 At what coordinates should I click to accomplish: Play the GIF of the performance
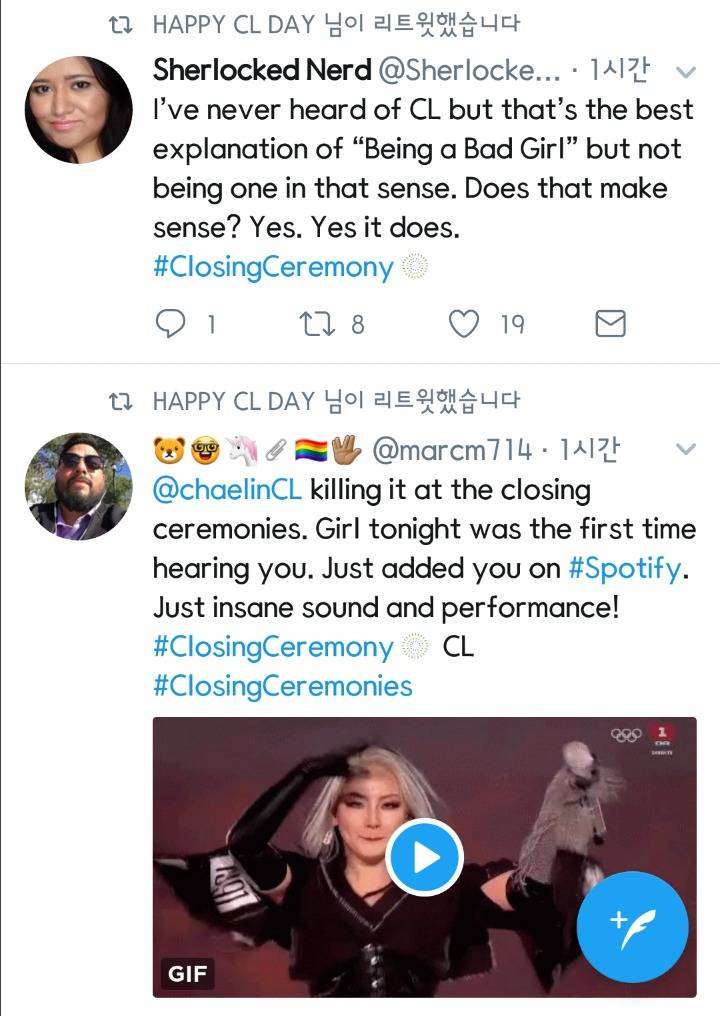424,857
